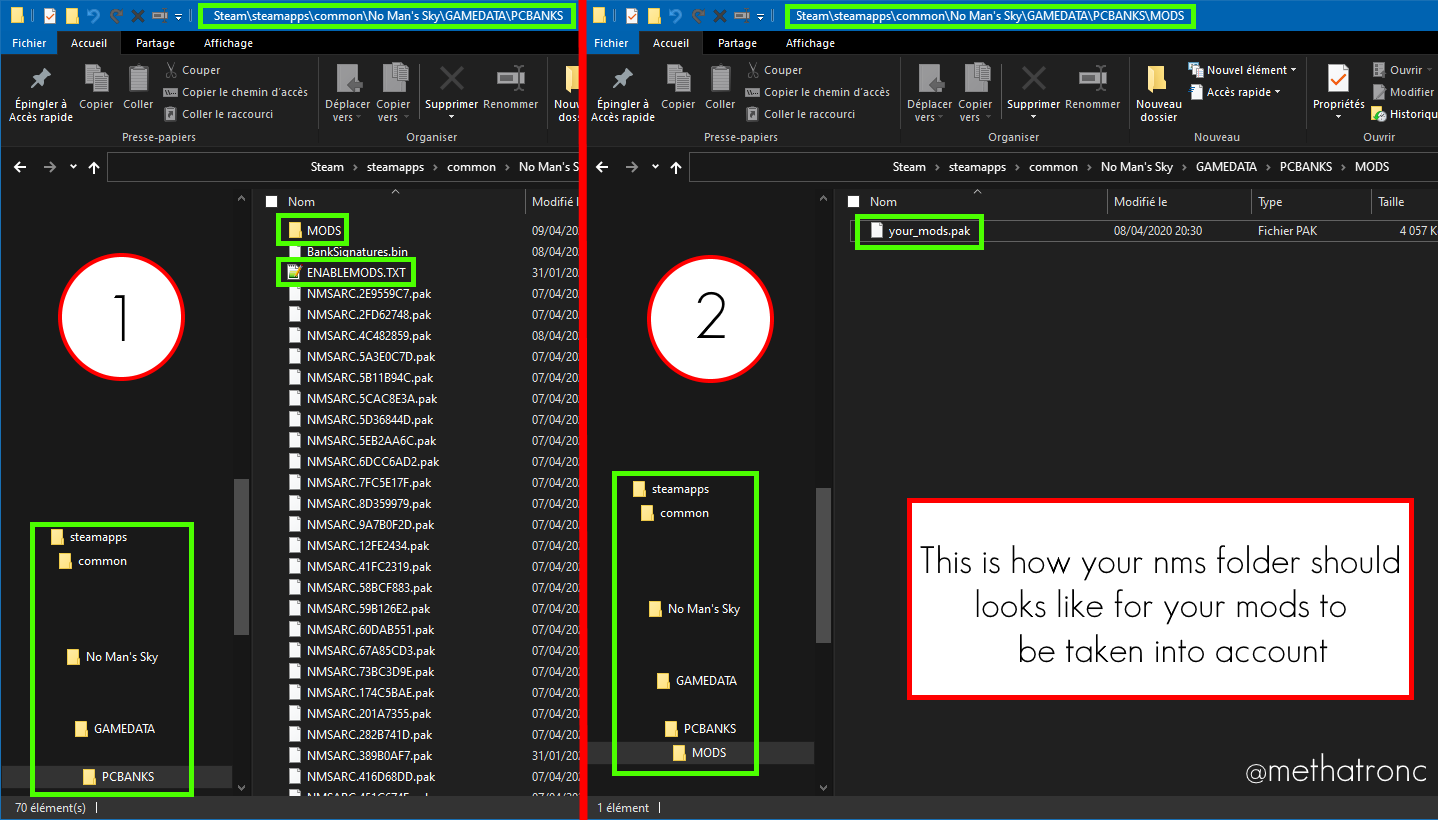1438x820 pixels.
Task: Open recent locations chevron in left window
Action: (73, 168)
